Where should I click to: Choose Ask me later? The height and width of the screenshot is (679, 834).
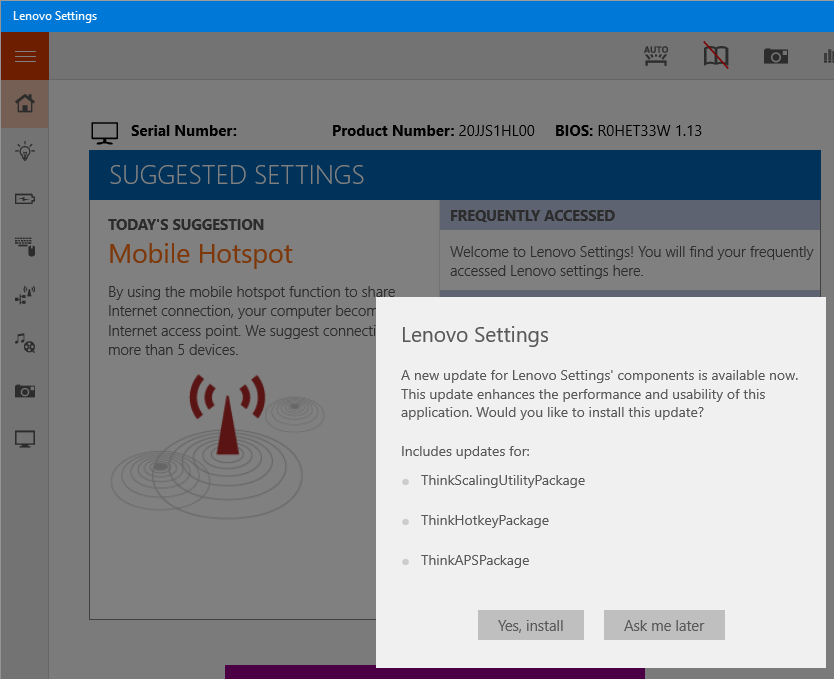(664, 625)
